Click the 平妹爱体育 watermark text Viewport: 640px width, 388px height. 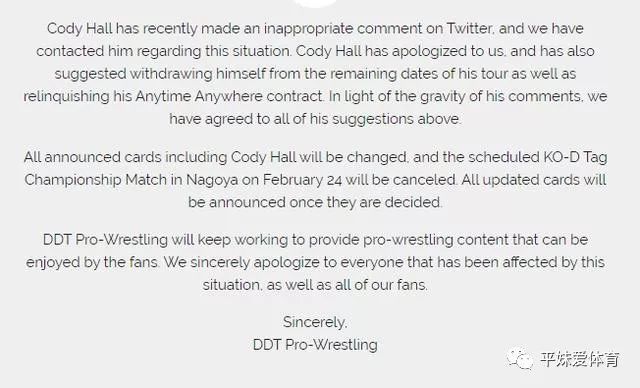tap(580, 359)
